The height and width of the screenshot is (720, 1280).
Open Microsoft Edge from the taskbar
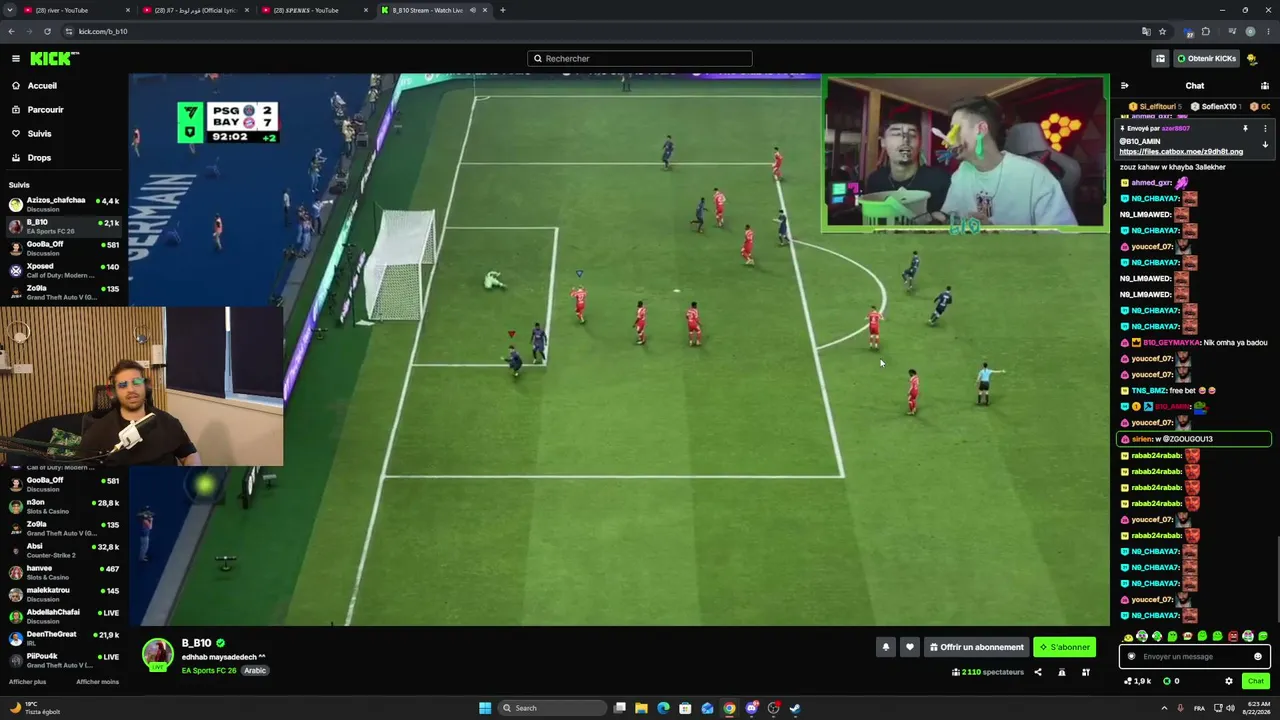click(663, 708)
